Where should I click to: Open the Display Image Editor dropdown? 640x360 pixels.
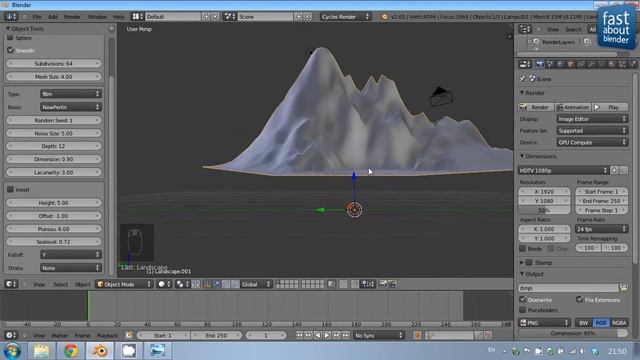point(592,119)
